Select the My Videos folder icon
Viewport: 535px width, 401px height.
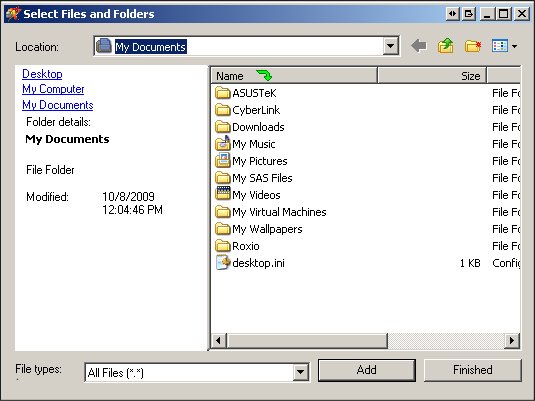click(223, 194)
